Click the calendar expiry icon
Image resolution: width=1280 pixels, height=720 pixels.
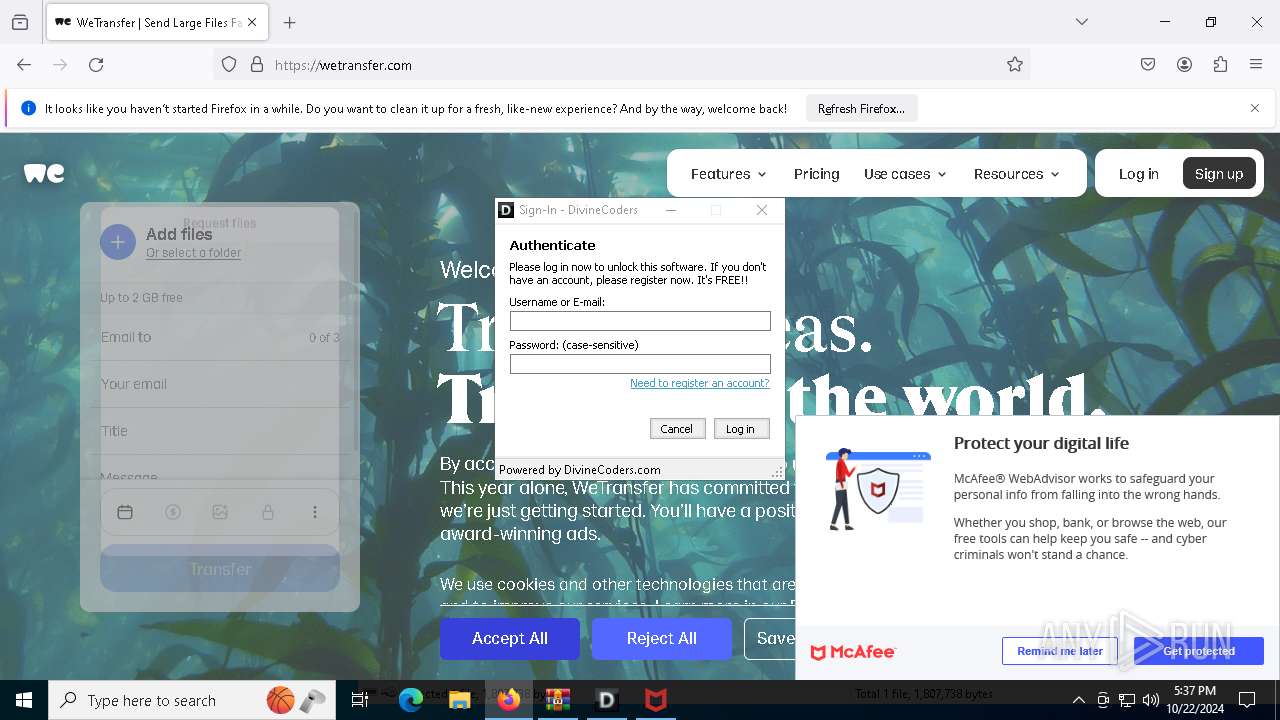[x=125, y=512]
